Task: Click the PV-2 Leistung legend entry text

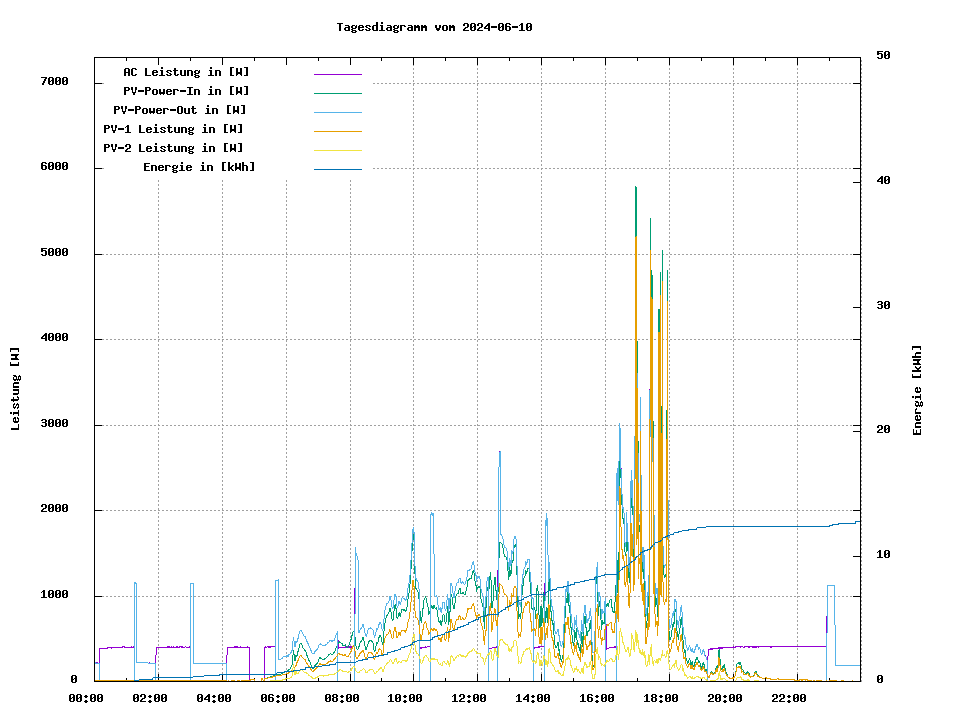Action: (173, 148)
